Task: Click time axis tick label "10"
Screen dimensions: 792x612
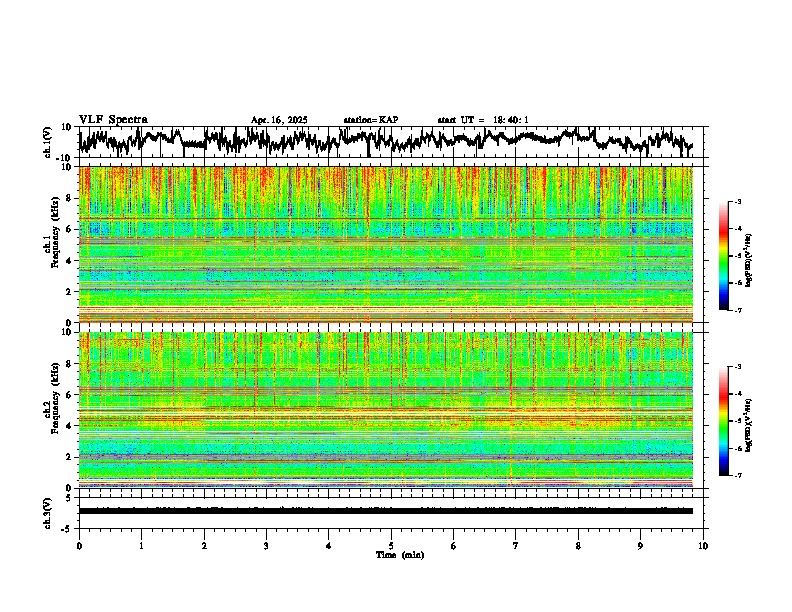Action: tap(703, 546)
